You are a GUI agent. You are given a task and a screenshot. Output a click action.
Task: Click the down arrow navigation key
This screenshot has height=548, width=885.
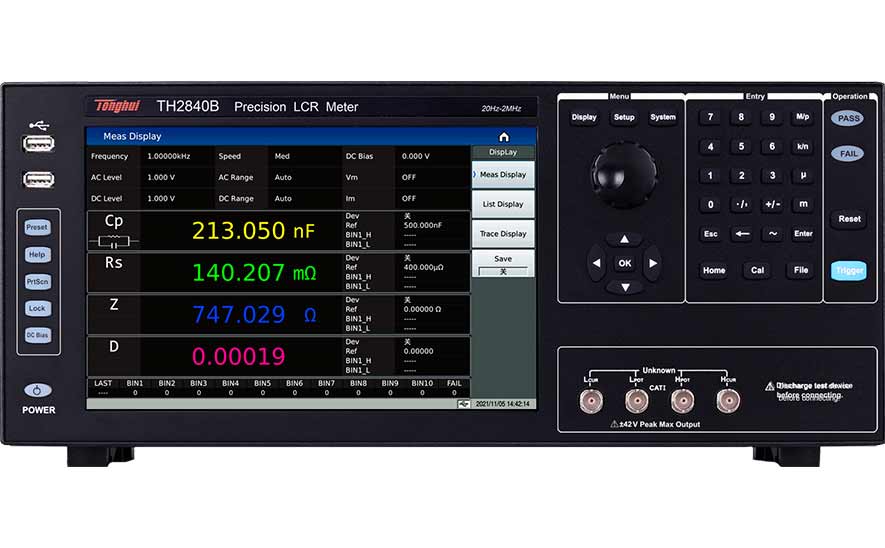coord(625,287)
